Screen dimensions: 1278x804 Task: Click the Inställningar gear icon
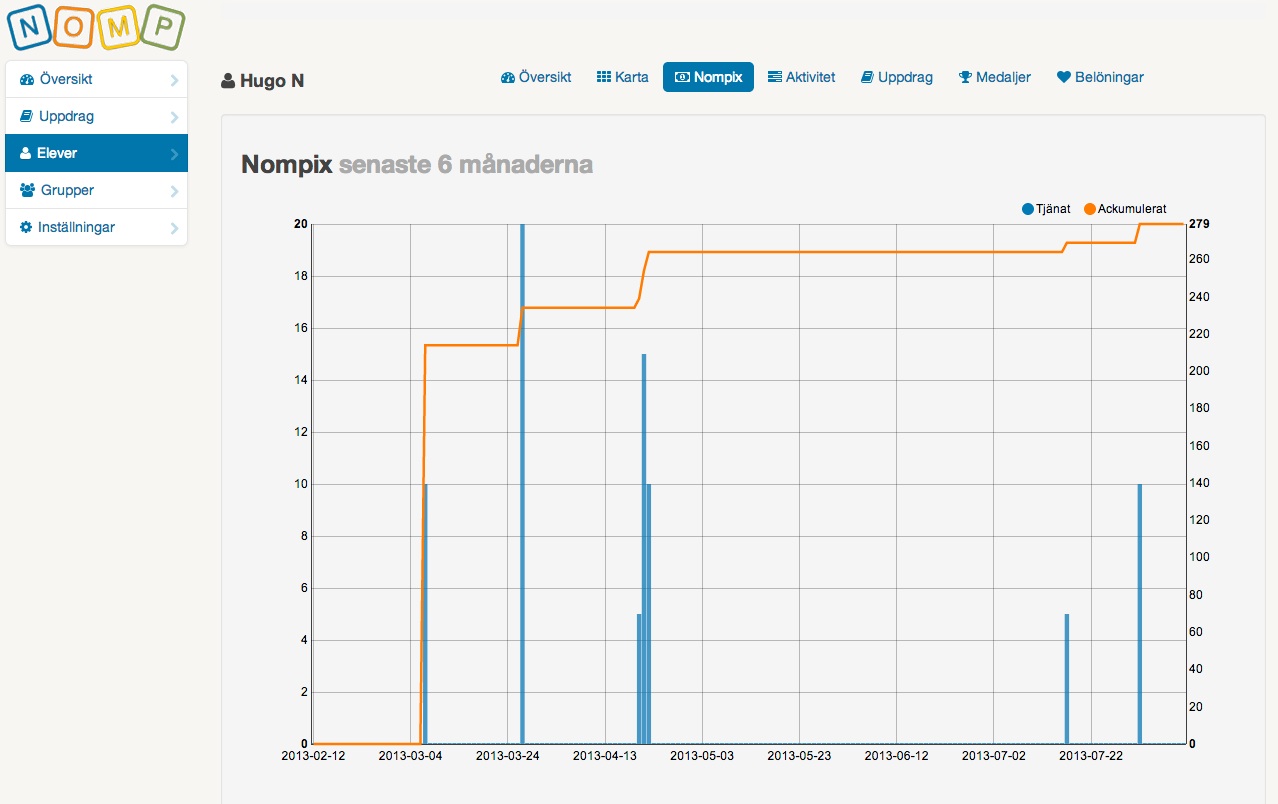(25, 227)
